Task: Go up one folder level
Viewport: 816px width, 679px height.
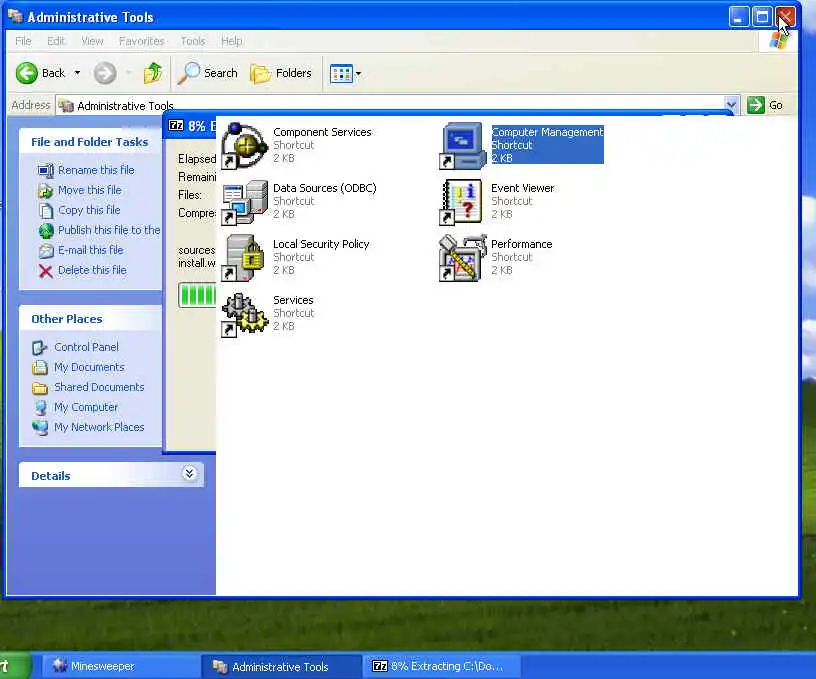Action: tap(153, 73)
